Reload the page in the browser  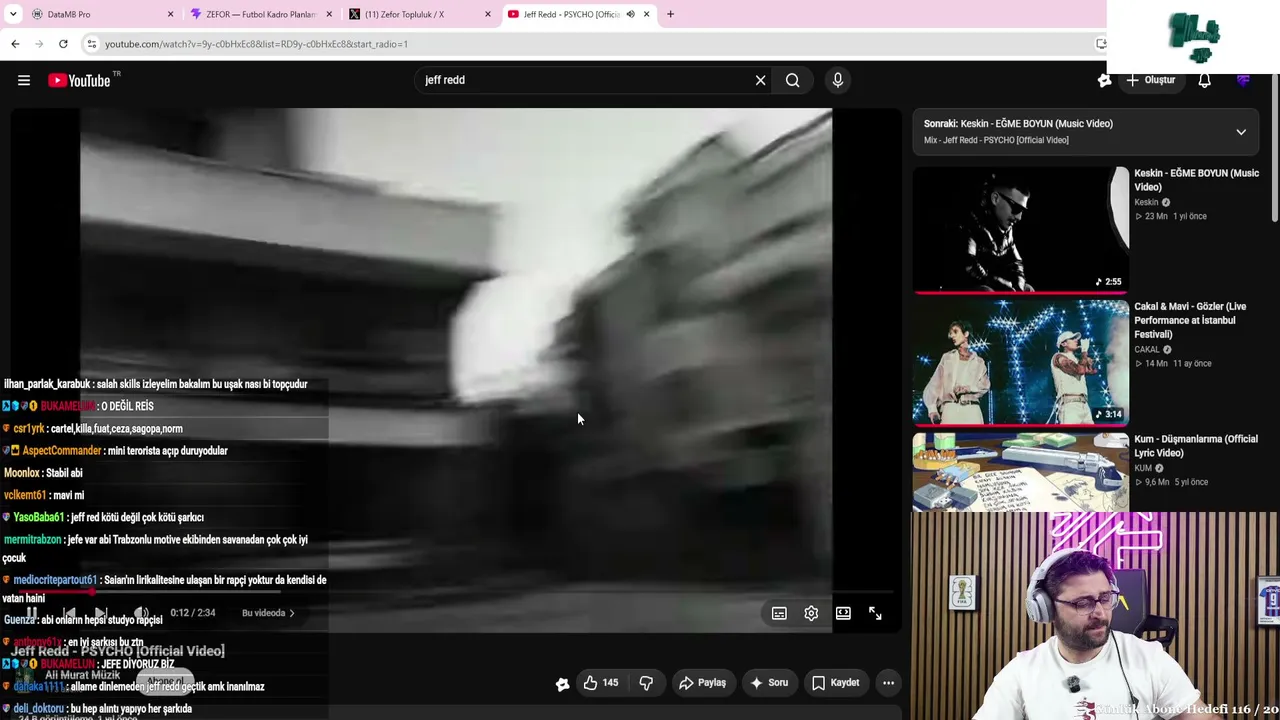coord(63,44)
